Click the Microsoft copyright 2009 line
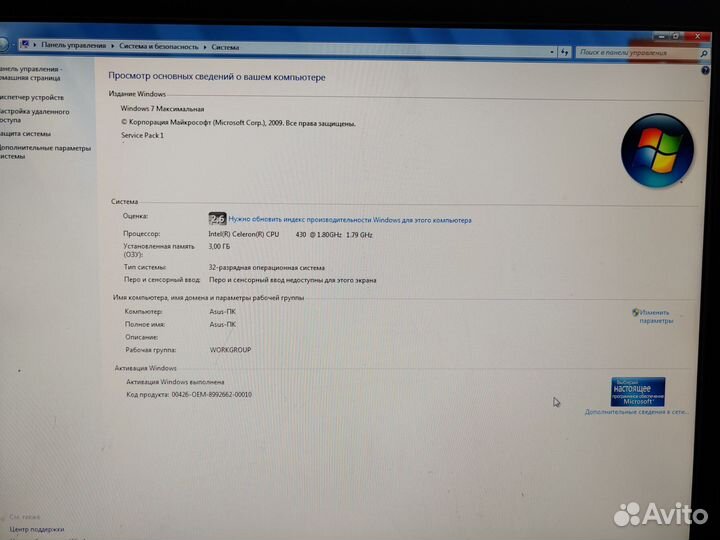The width and height of the screenshot is (720, 540). (x=238, y=123)
